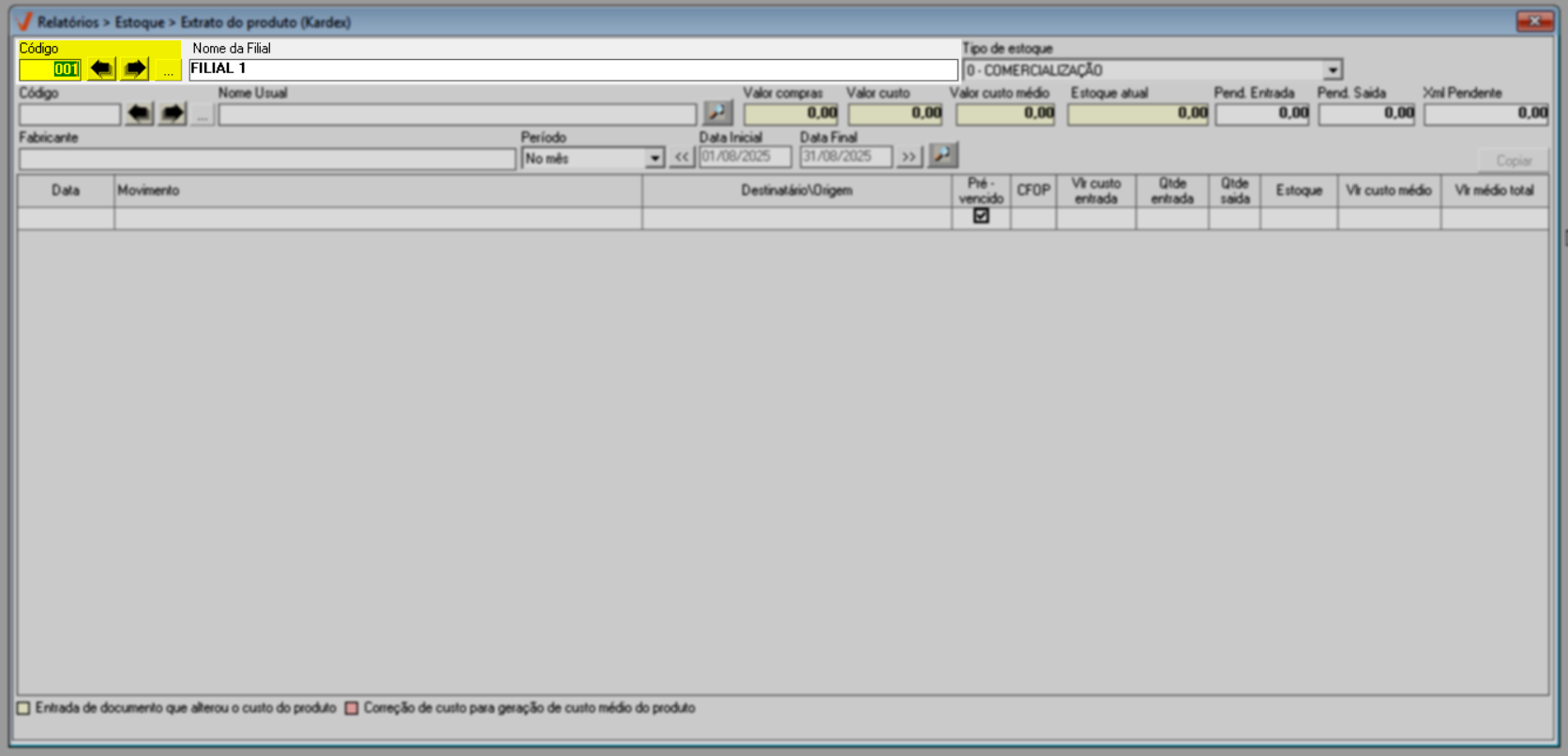The height and width of the screenshot is (756, 1568).
Task: Click the Pend. Entrada field
Action: pyautogui.click(x=1262, y=113)
